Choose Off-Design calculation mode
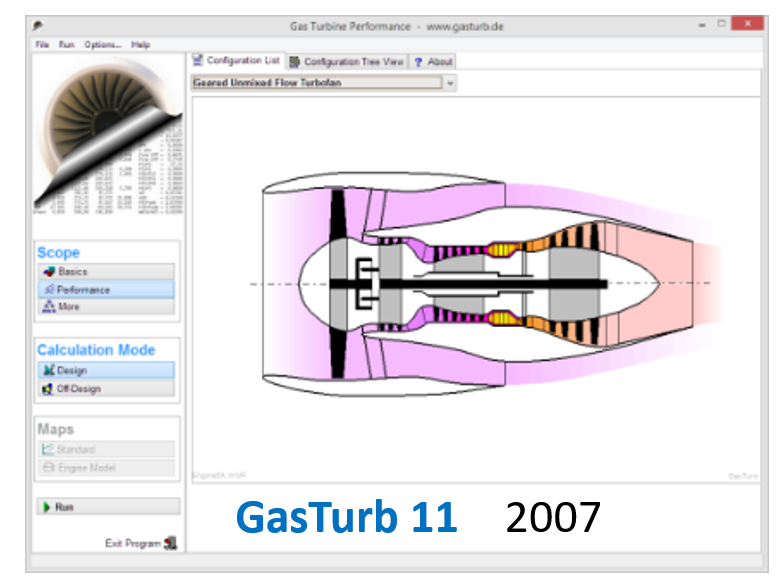 106,388
